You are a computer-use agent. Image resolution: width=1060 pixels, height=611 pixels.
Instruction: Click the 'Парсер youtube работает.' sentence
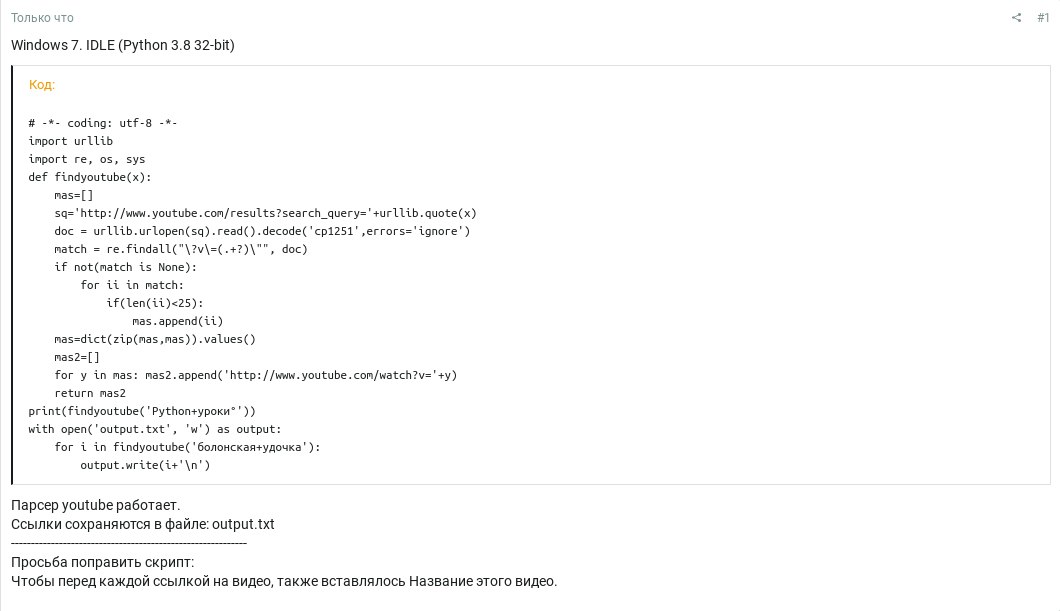95,505
